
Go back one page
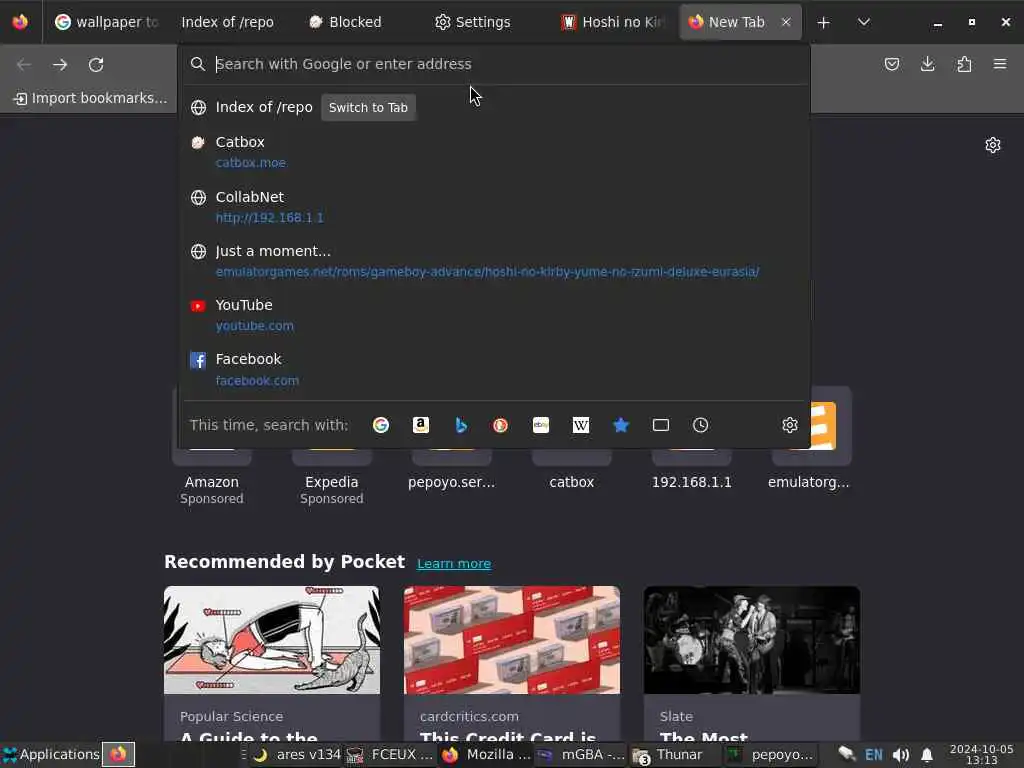(x=24, y=64)
